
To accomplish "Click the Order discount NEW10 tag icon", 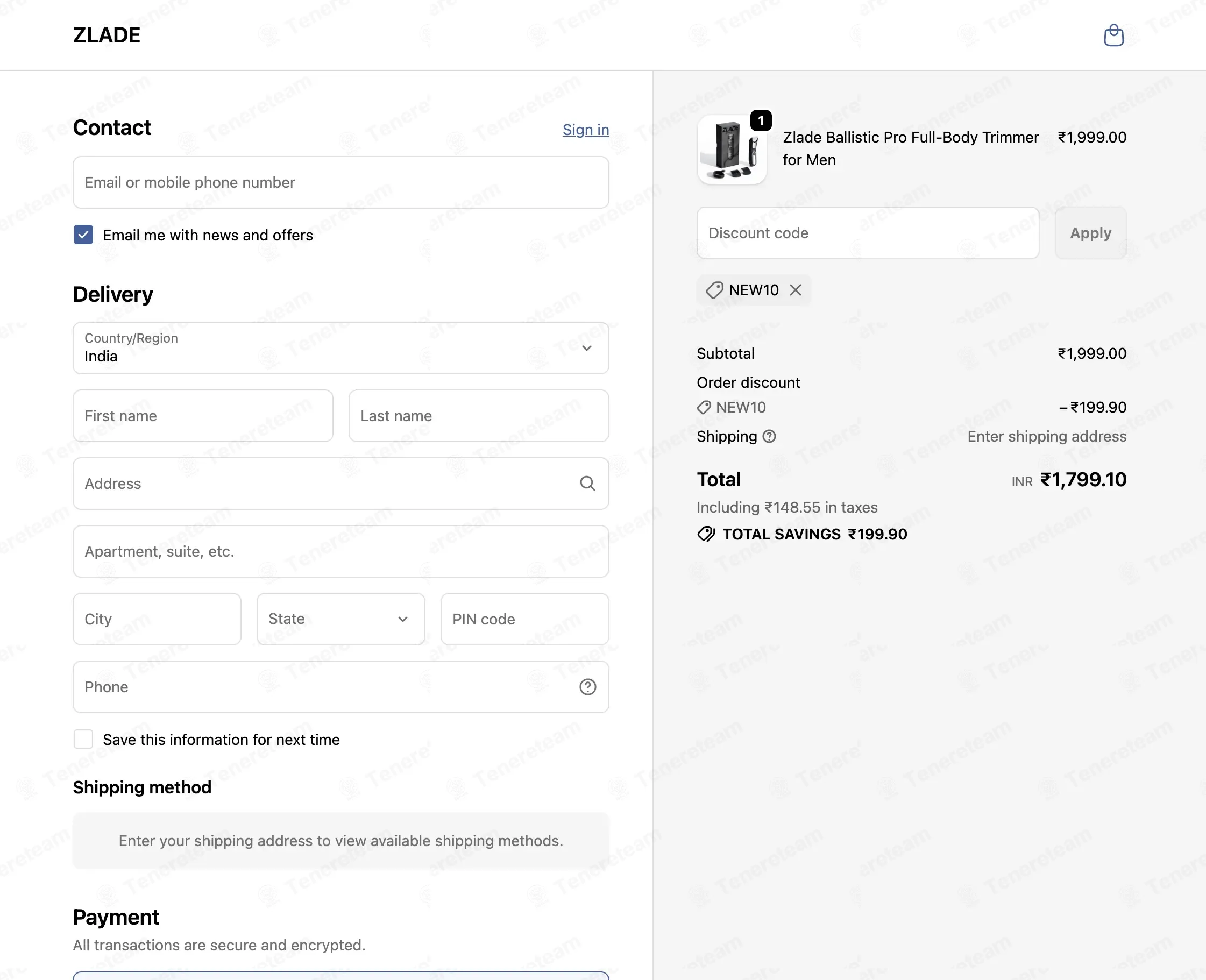I will click(x=704, y=407).
